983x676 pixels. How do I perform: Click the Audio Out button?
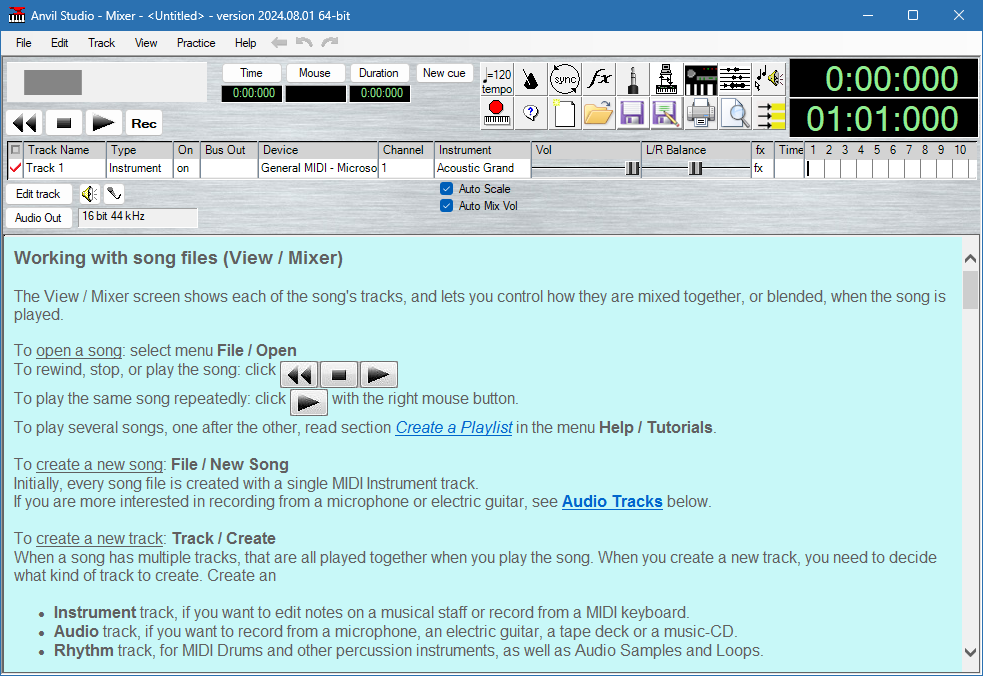38,218
